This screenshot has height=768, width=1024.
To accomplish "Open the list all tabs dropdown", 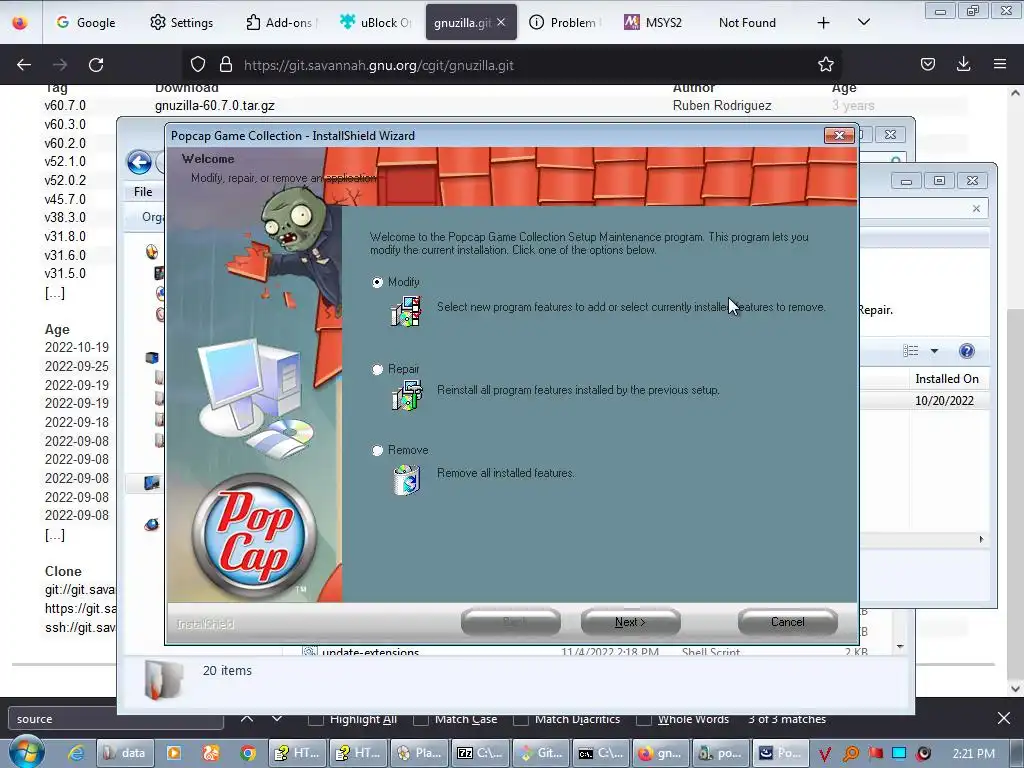I will [864, 22].
